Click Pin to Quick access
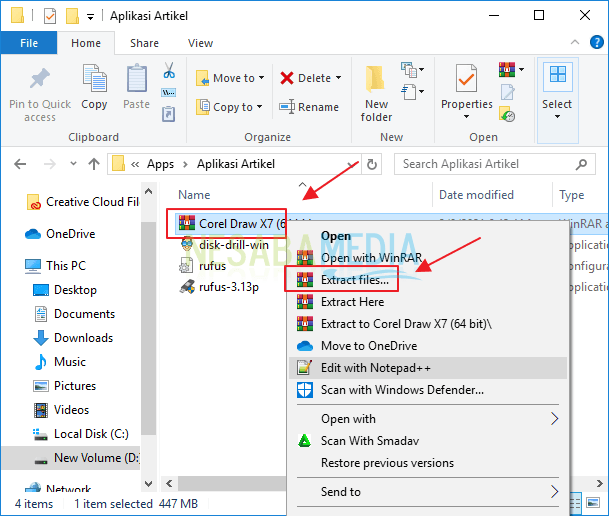The image size is (609, 516). 40,95
